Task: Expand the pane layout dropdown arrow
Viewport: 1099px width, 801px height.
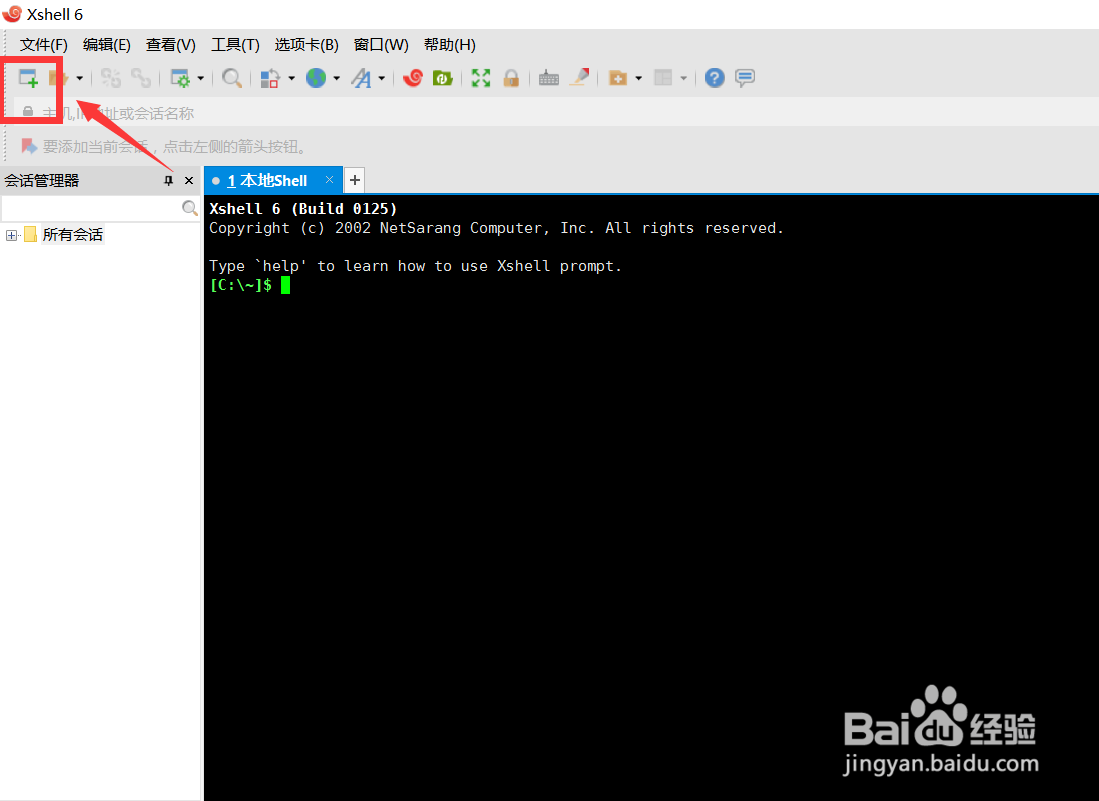Action: point(683,78)
